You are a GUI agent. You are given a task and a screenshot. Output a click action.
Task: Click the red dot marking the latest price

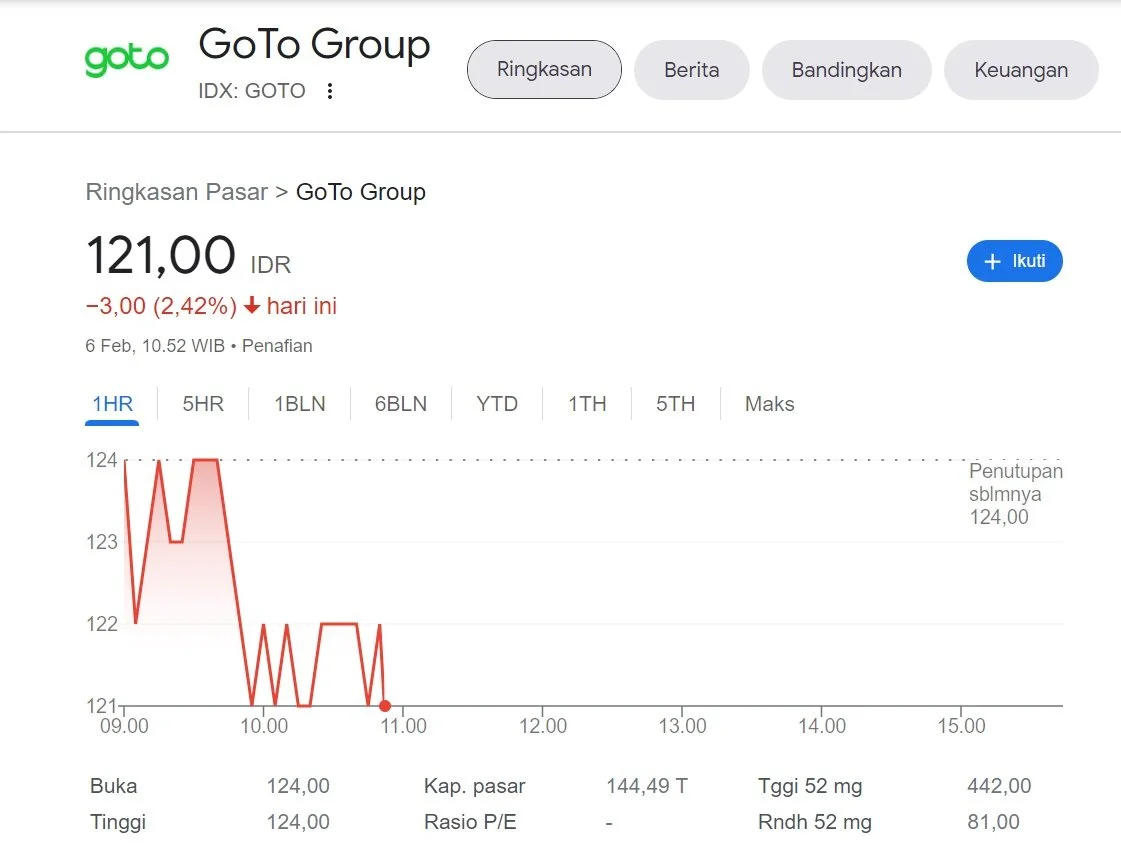385,705
